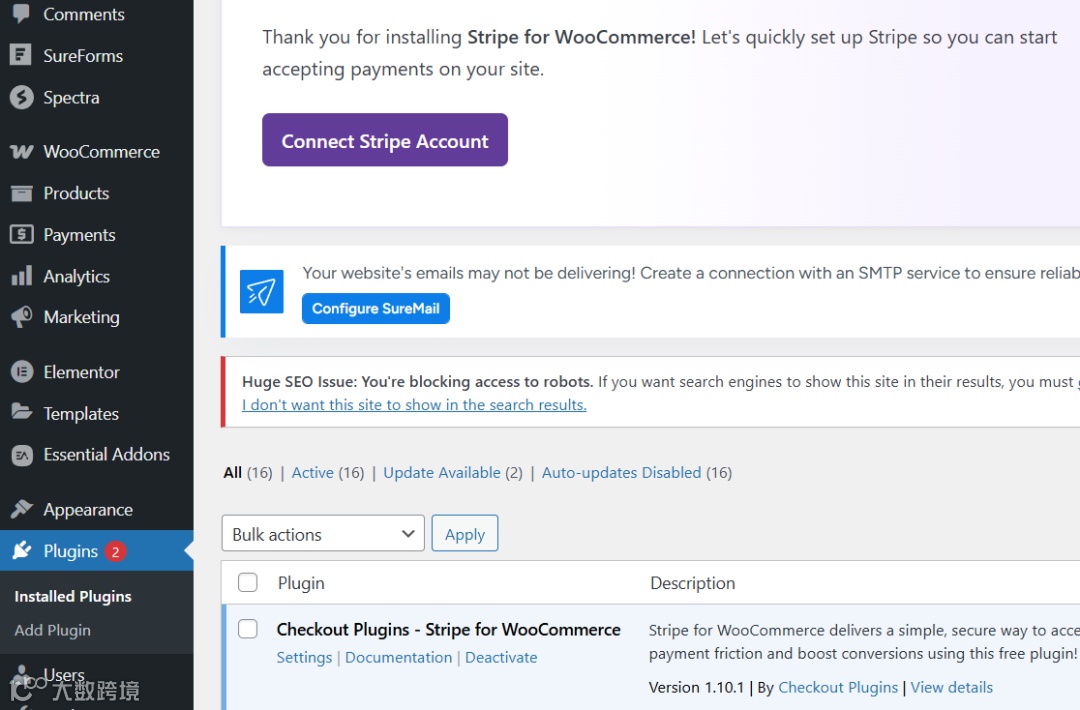Click the red Plugins update count badge
The height and width of the screenshot is (710, 1080).
tap(115, 552)
